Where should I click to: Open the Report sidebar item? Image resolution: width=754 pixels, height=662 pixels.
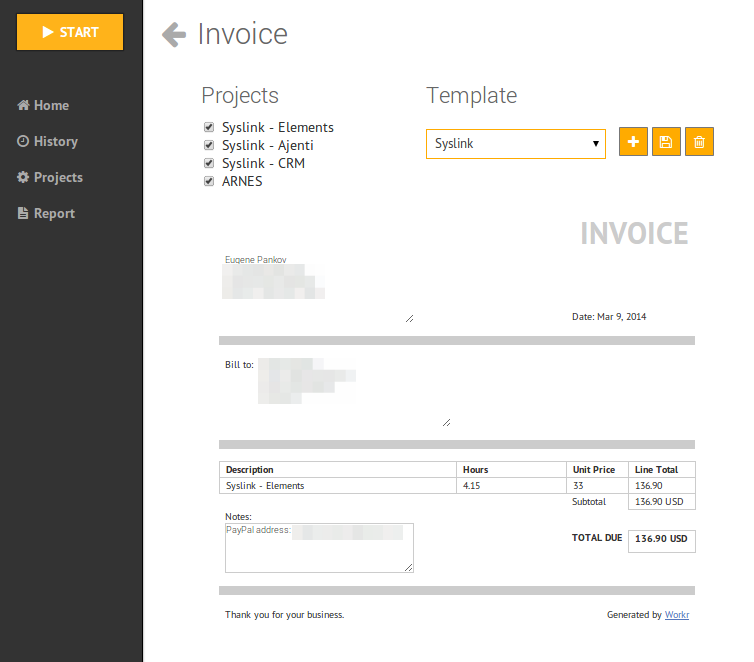(x=46, y=213)
